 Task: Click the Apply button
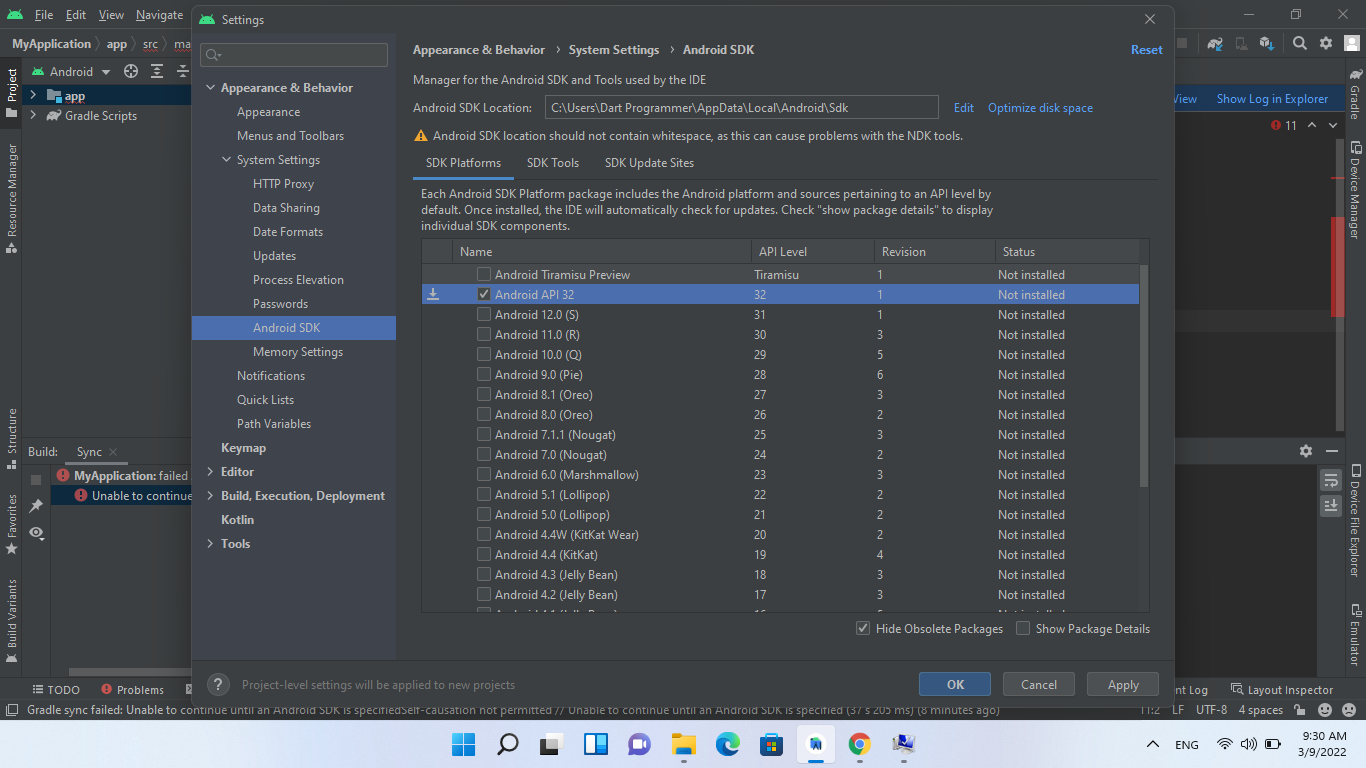click(x=1123, y=684)
